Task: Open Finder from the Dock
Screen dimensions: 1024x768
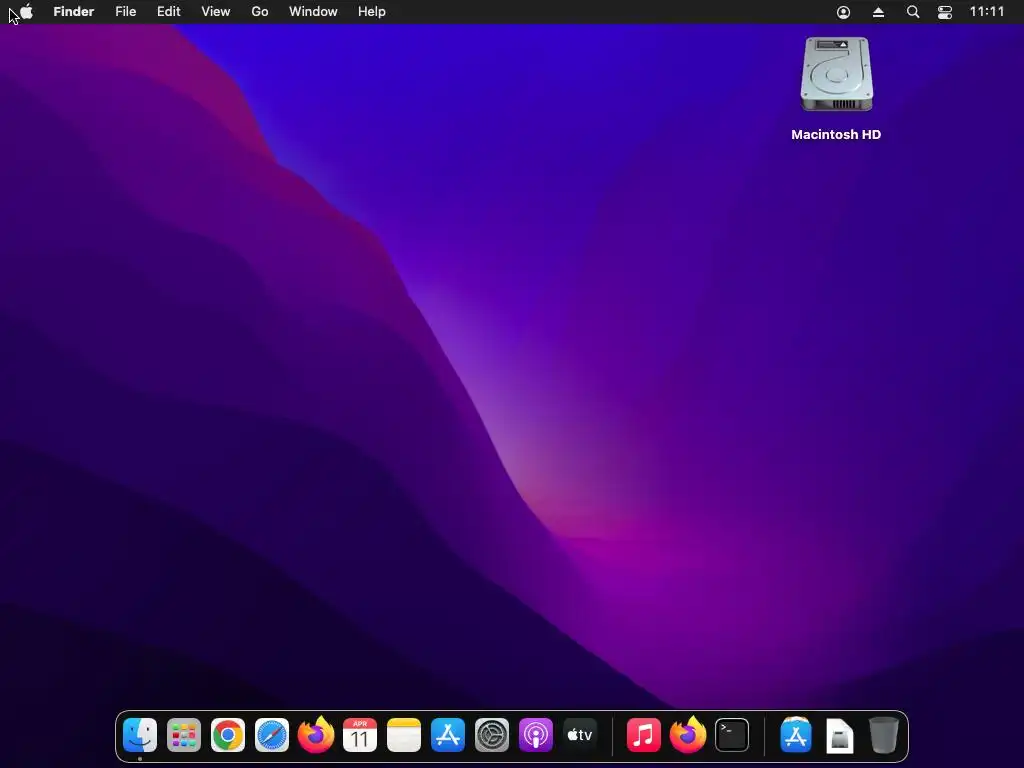Action: (140, 735)
